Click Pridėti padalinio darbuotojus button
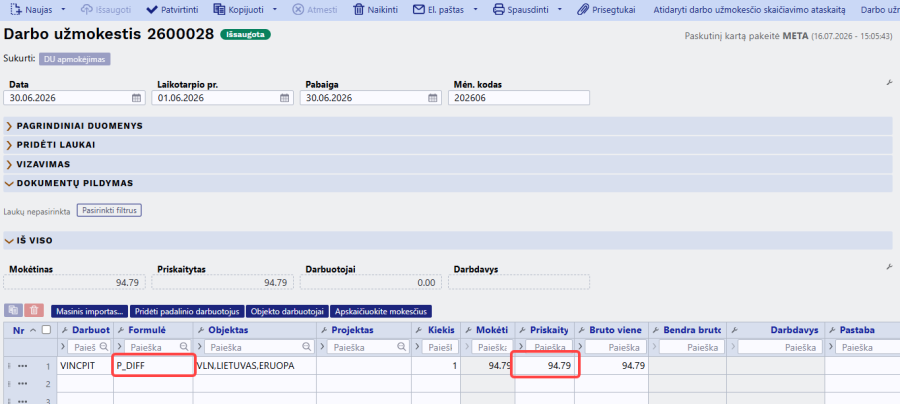This screenshot has height=404, width=900. tap(188, 312)
